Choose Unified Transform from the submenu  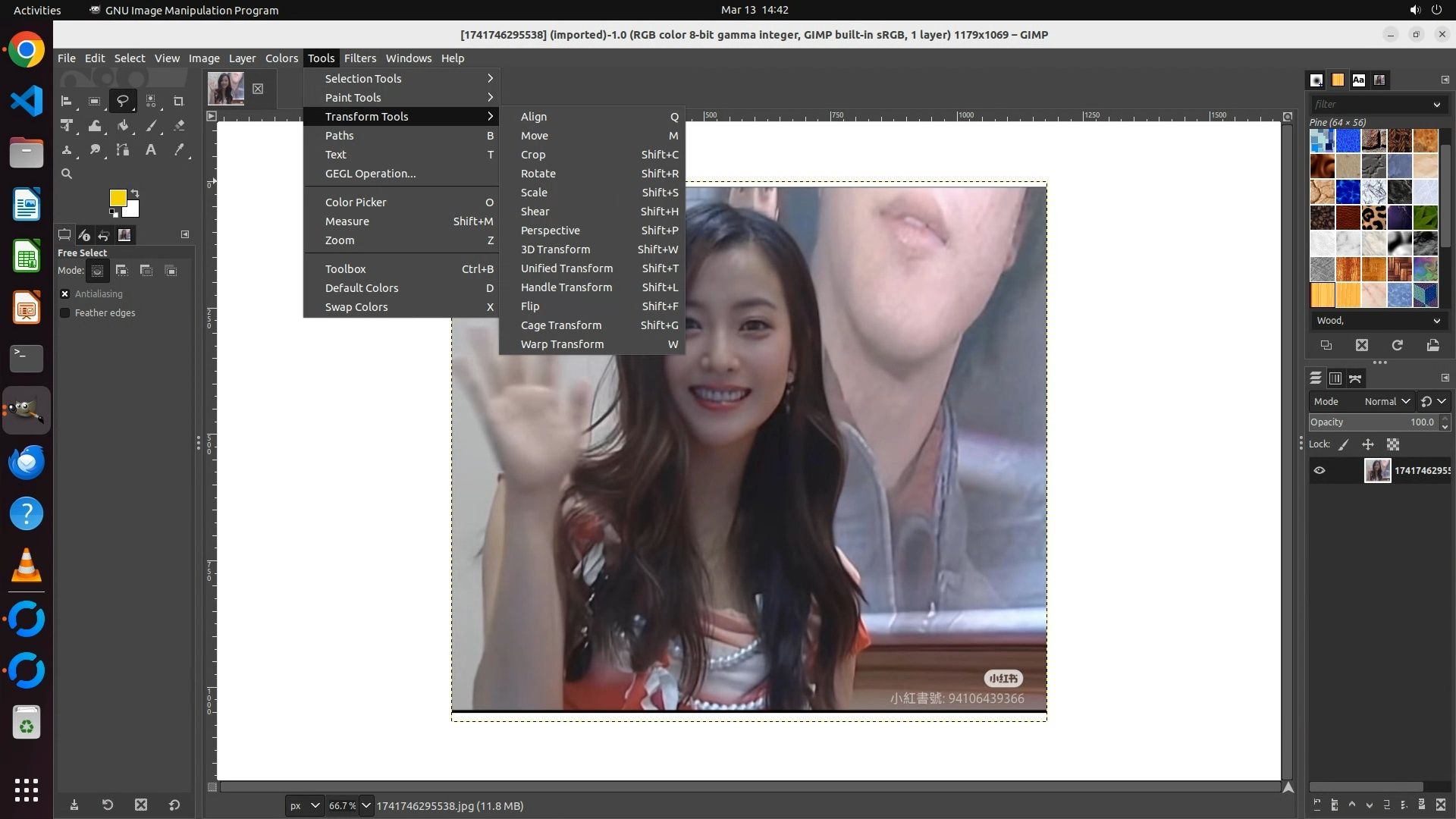[x=566, y=268]
